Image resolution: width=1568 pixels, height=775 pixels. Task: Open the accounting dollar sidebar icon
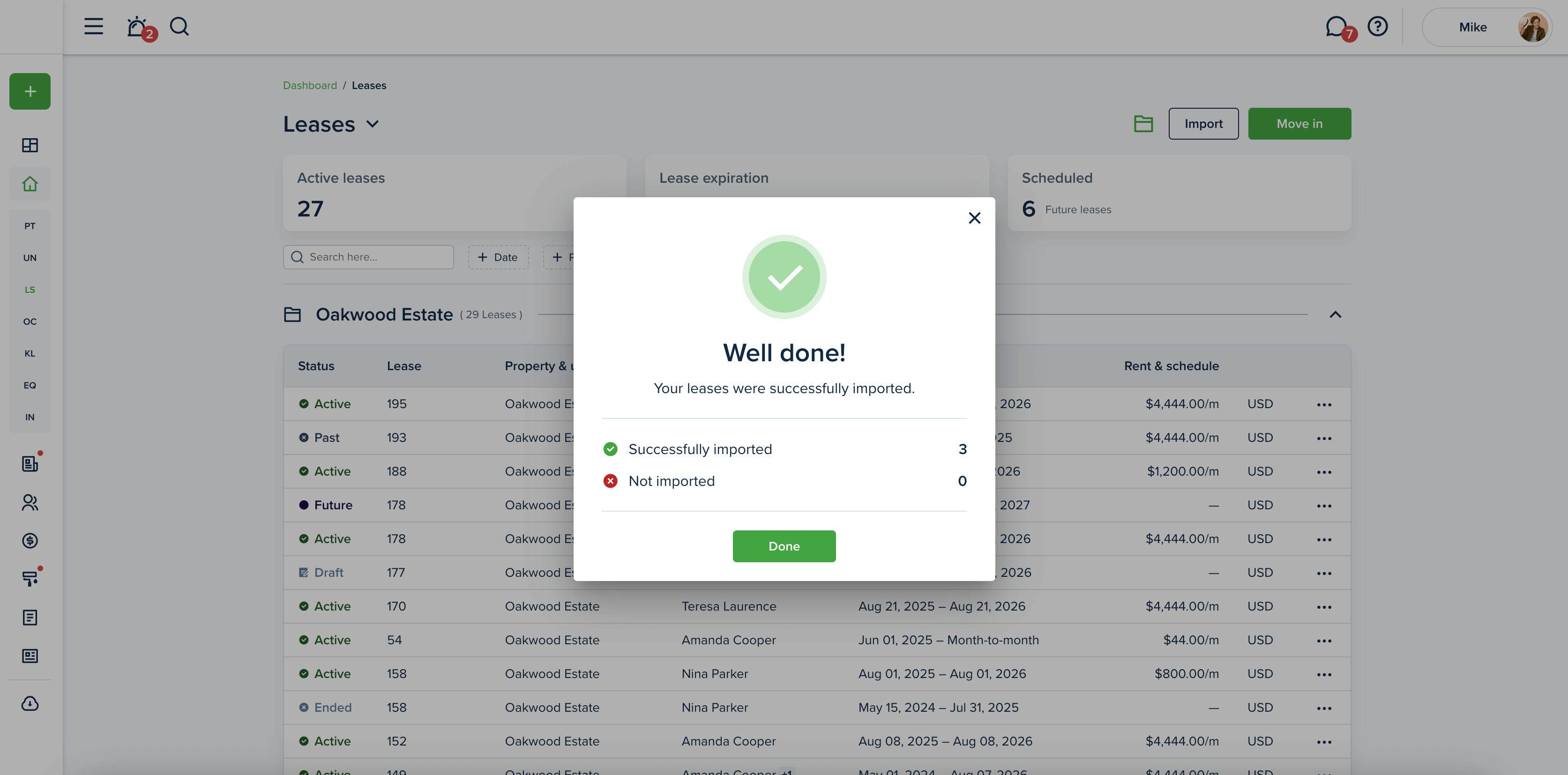click(x=30, y=541)
